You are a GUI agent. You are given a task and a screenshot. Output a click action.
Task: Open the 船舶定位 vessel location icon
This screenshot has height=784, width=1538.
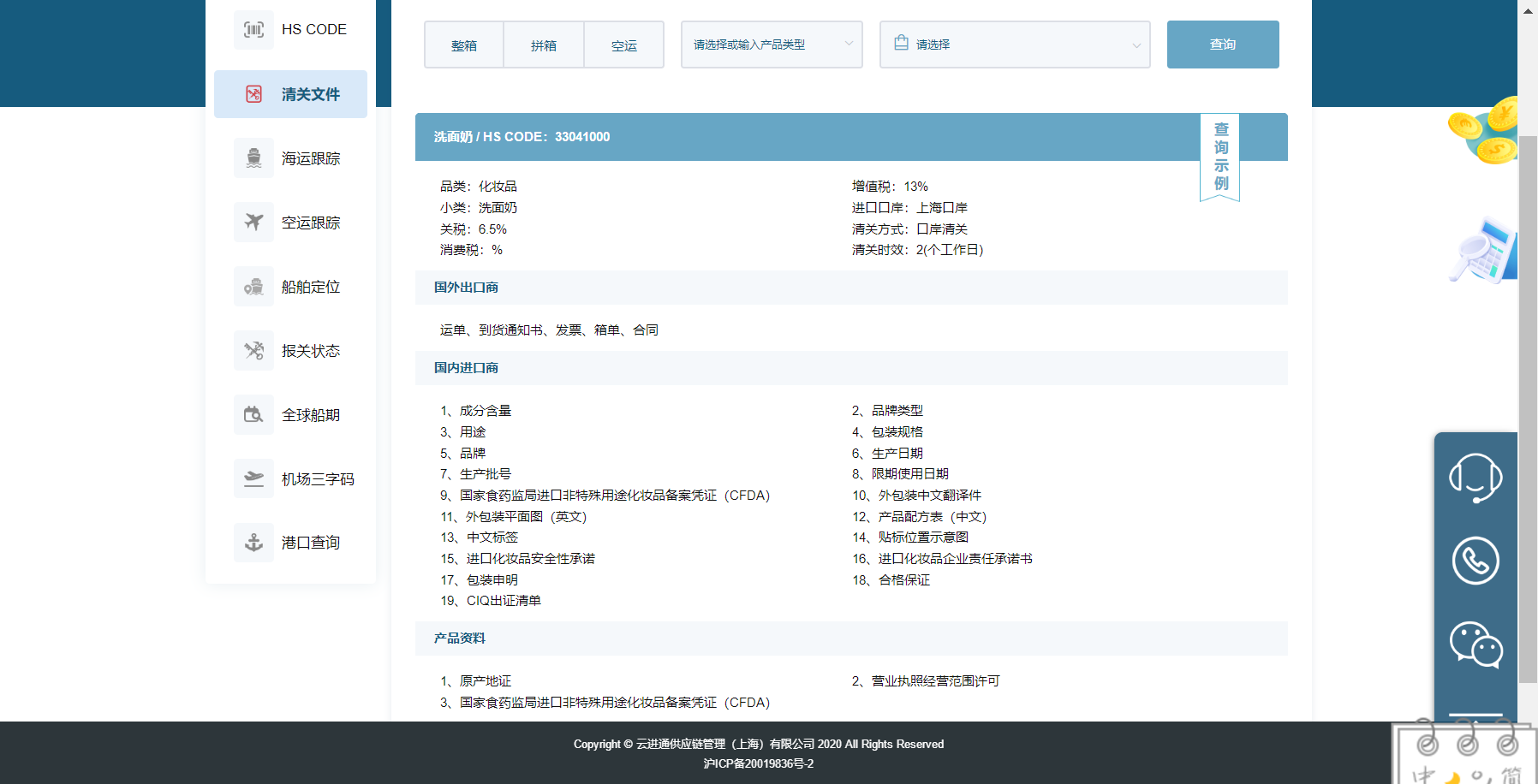pyautogui.click(x=253, y=287)
